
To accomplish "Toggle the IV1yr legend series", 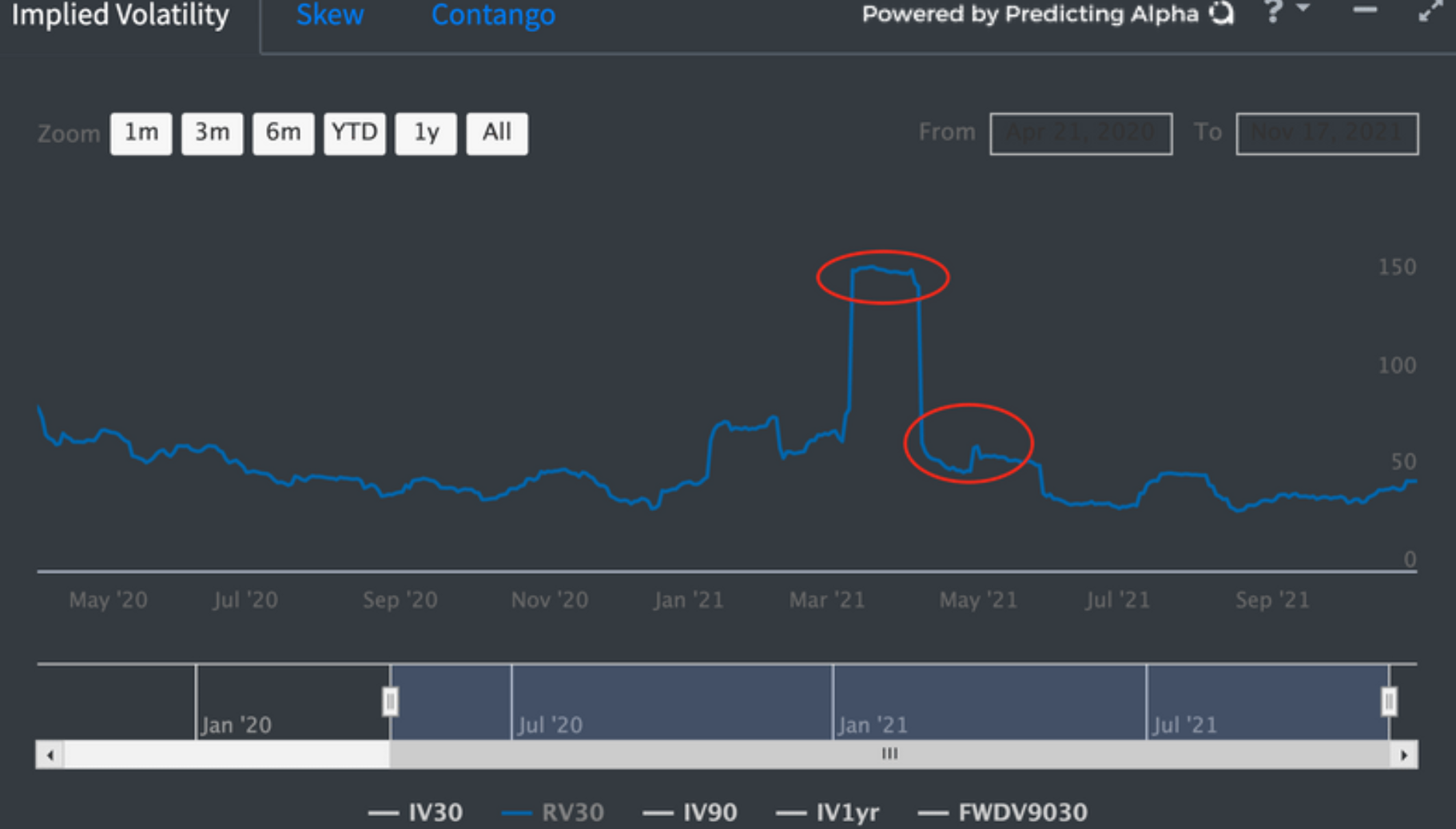I will (x=828, y=813).
